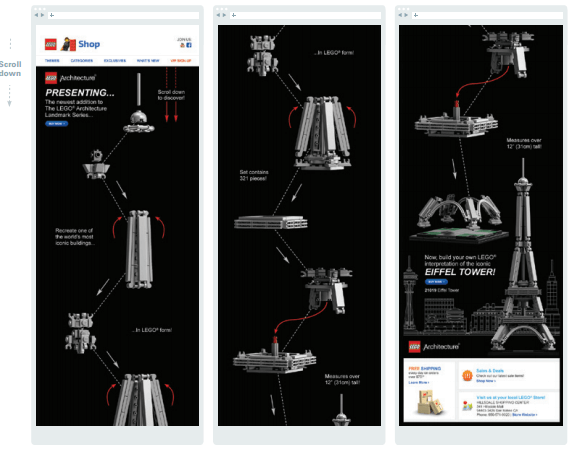The height and width of the screenshot is (460, 583).
Task: Click the back arrow in the '321 pieces' browser window
Action: [x=218, y=15]
